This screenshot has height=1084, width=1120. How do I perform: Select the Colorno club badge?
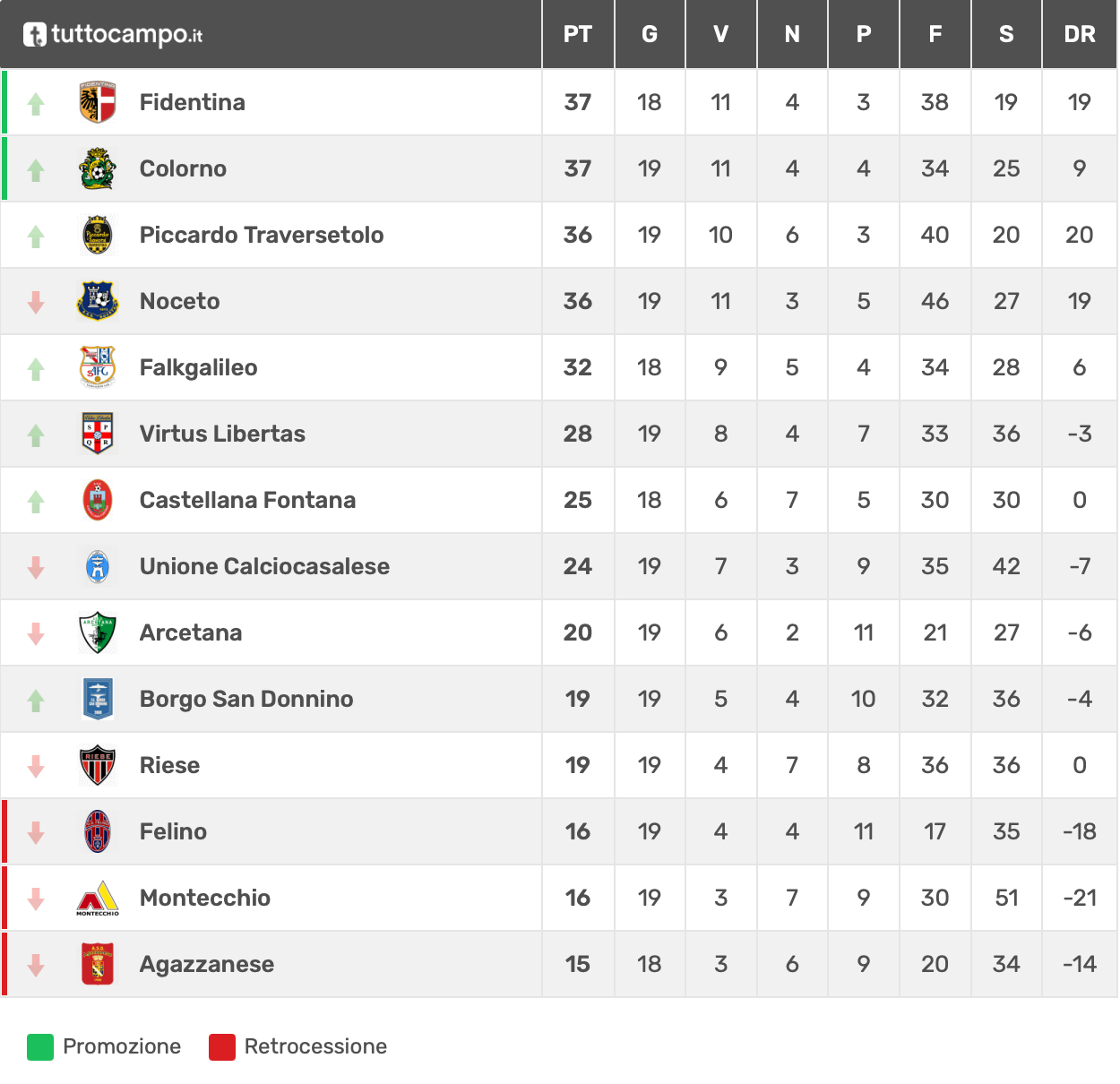[98, 168]
